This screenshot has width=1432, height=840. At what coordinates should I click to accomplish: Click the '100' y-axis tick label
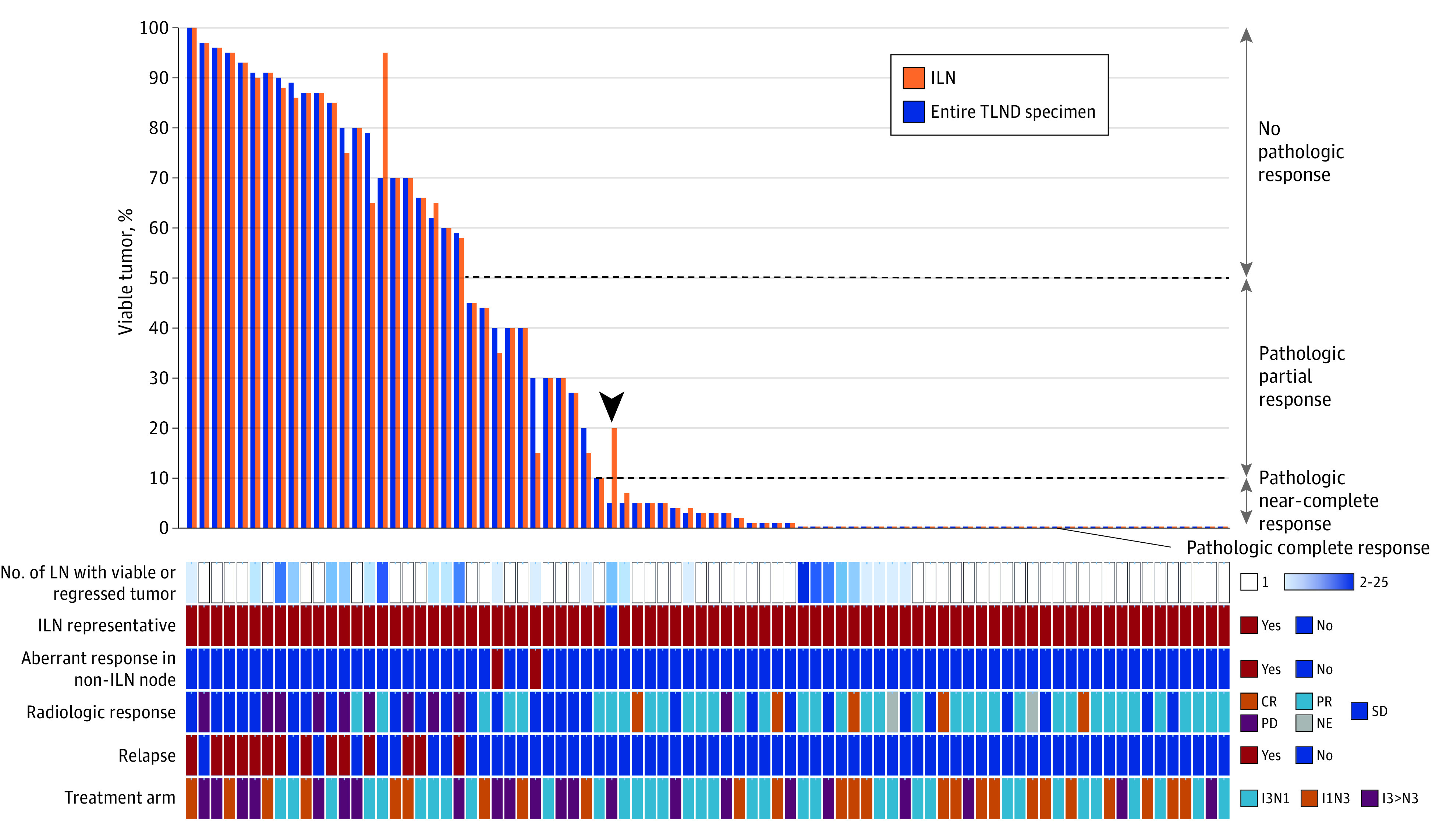(x=154, y=28)
